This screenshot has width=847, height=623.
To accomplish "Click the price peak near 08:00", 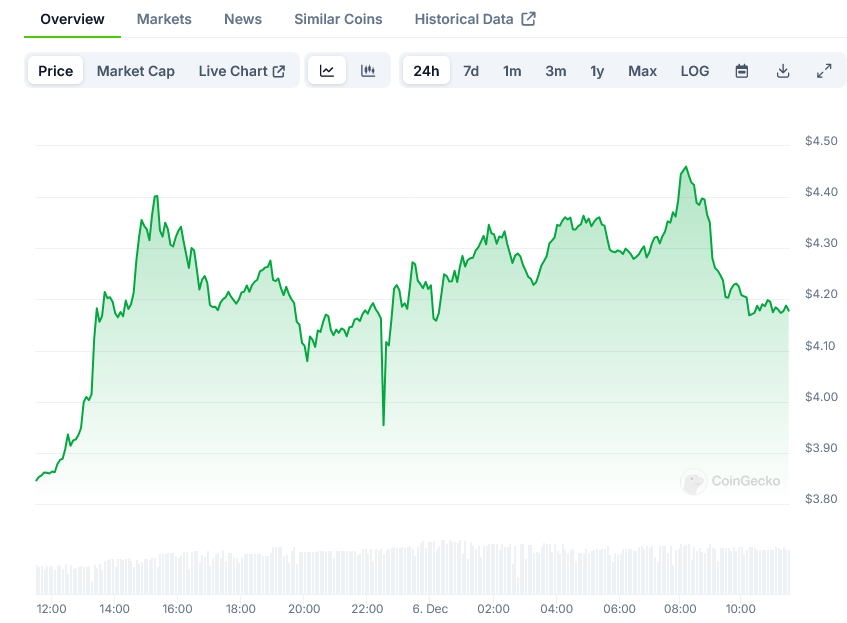I will tap(685, 167).
